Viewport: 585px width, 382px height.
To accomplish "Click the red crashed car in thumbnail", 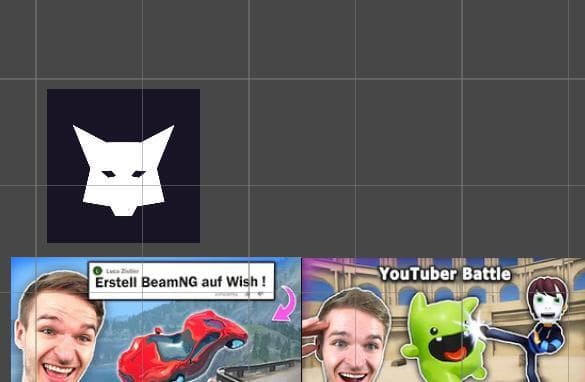I will coord(183,347).
